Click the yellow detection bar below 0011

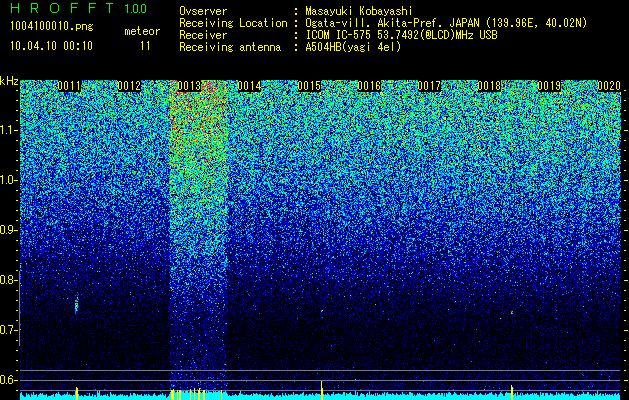pos(77,393)
